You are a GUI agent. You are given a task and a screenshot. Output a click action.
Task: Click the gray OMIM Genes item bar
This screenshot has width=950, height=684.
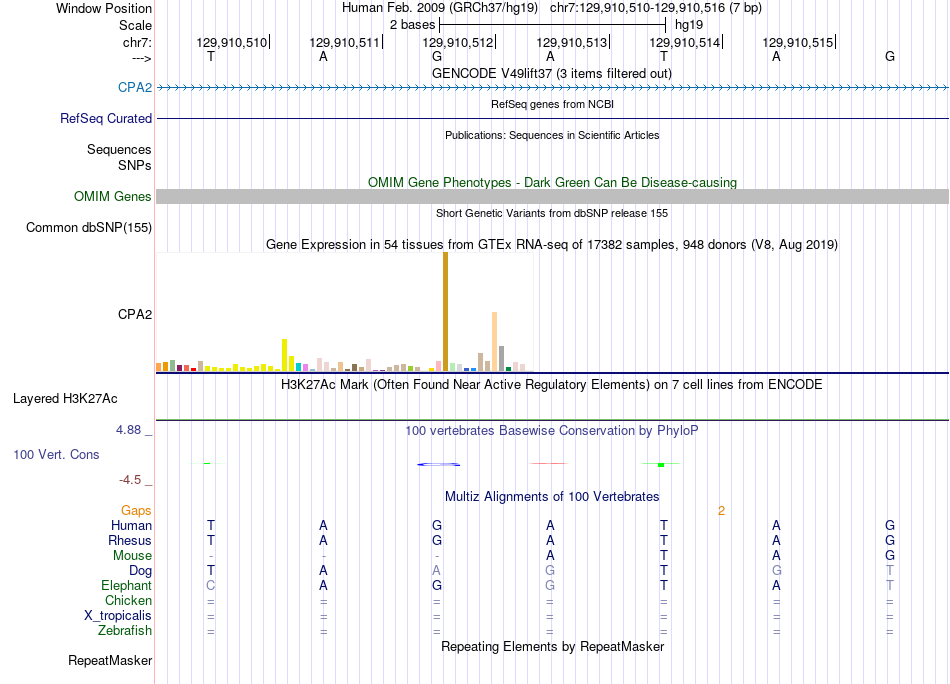(553, 196)
